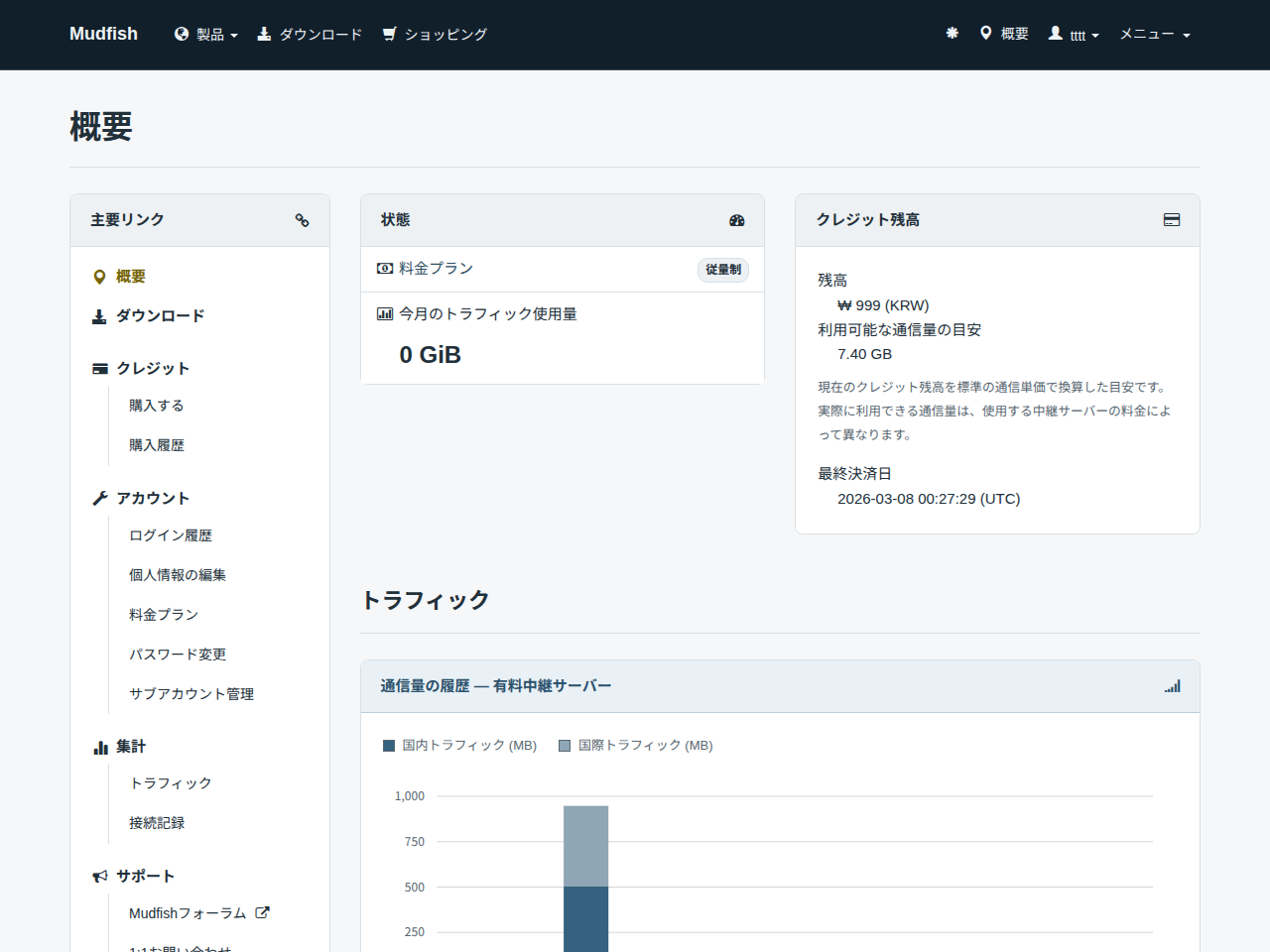Click the megaphone icon beside サポート
Screen dimensions: 1270x952
(x=100, y=877)
